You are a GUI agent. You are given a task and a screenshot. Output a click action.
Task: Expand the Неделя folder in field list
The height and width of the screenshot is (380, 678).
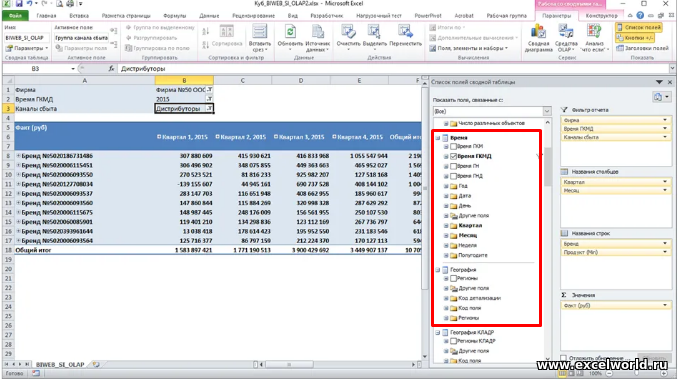446,246
